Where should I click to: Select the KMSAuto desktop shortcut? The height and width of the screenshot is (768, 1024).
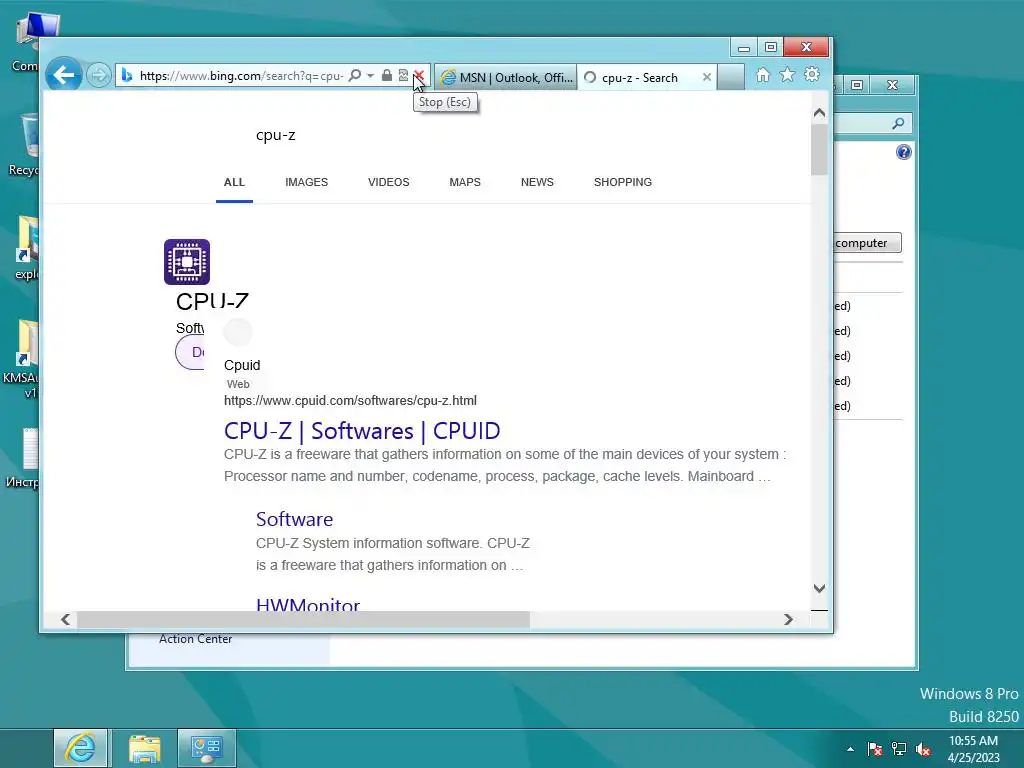click(x=22, y=358)
